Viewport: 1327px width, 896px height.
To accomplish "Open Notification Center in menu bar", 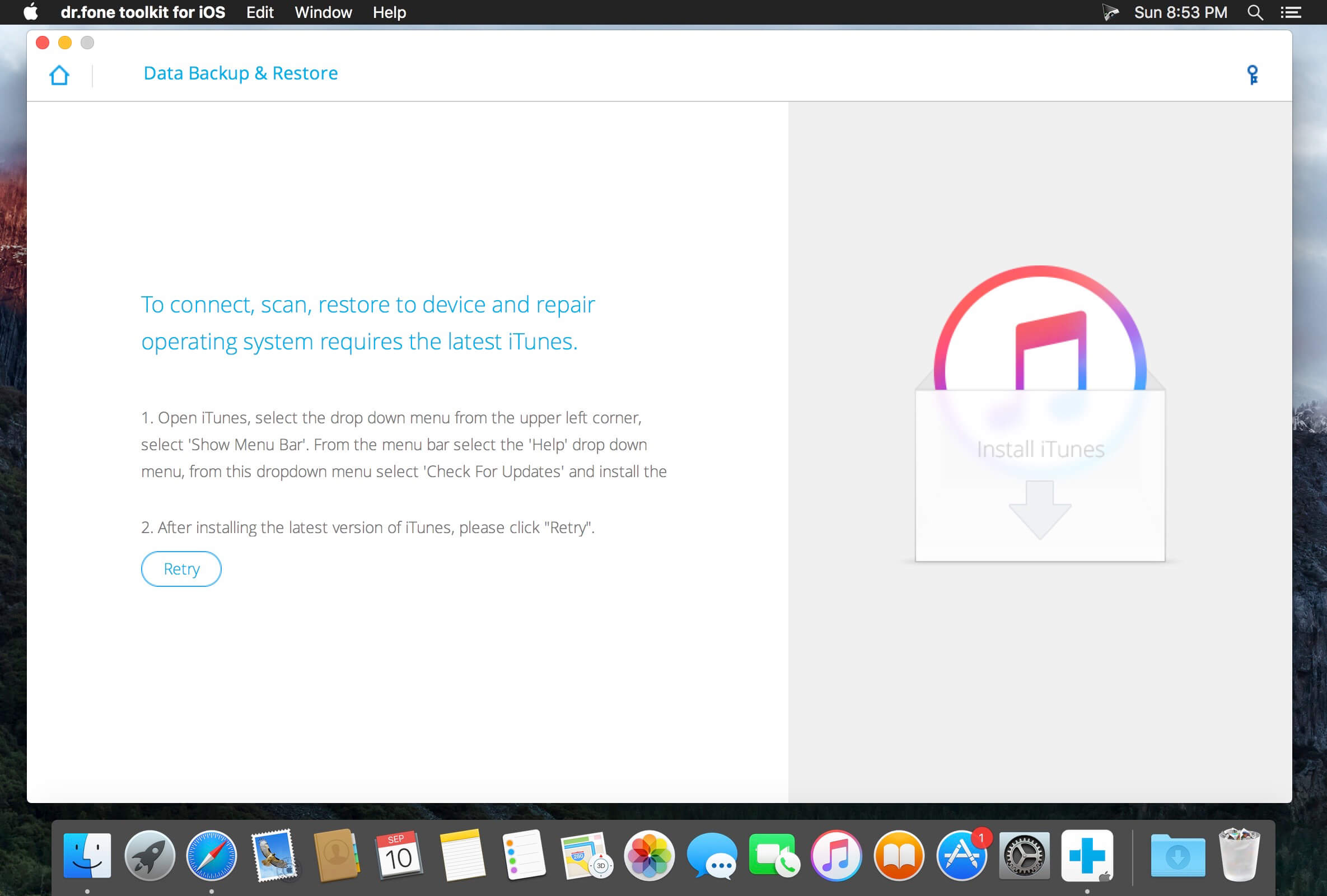I will click(1291, 12).
